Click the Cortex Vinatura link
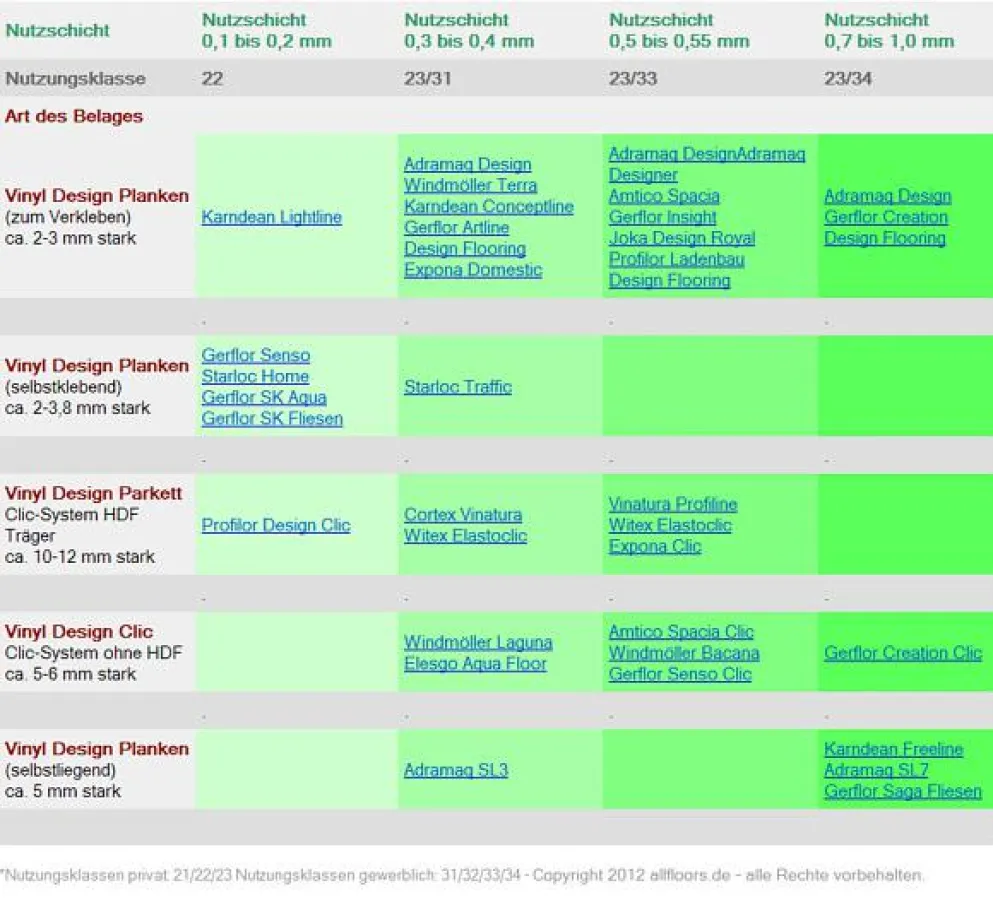 point(462,515)
